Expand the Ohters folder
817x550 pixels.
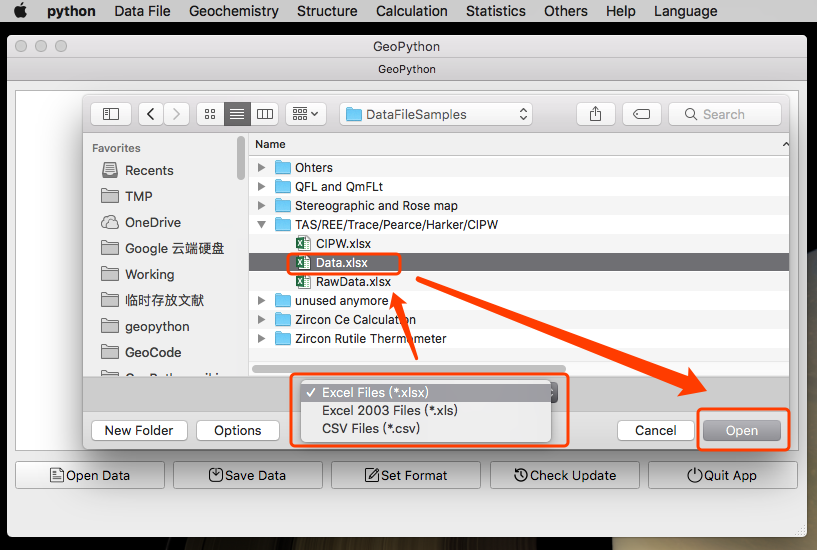pyautogui.click(x=262, y=167)
